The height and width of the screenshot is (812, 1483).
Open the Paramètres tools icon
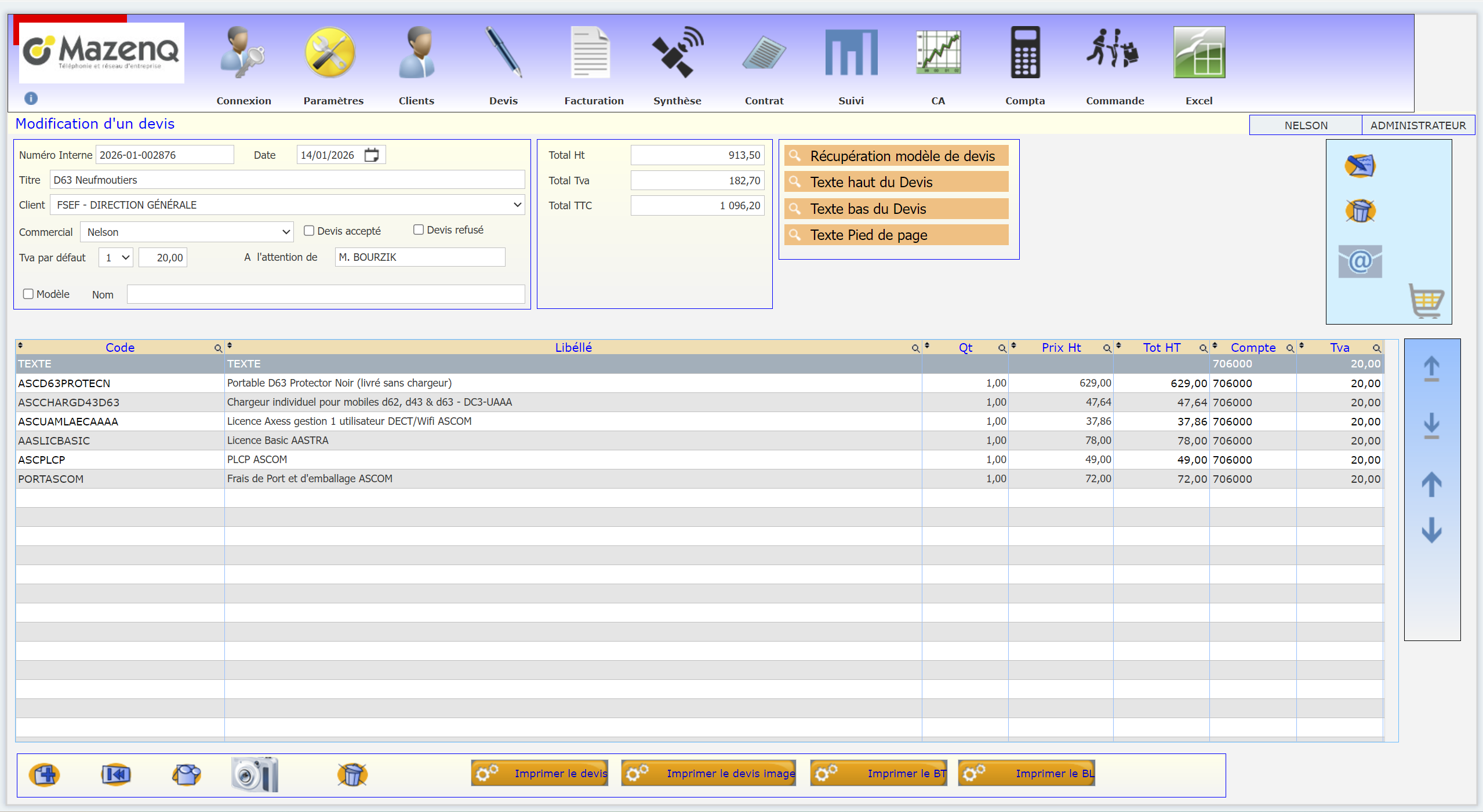pyautogui.click(x=330, y=52)
